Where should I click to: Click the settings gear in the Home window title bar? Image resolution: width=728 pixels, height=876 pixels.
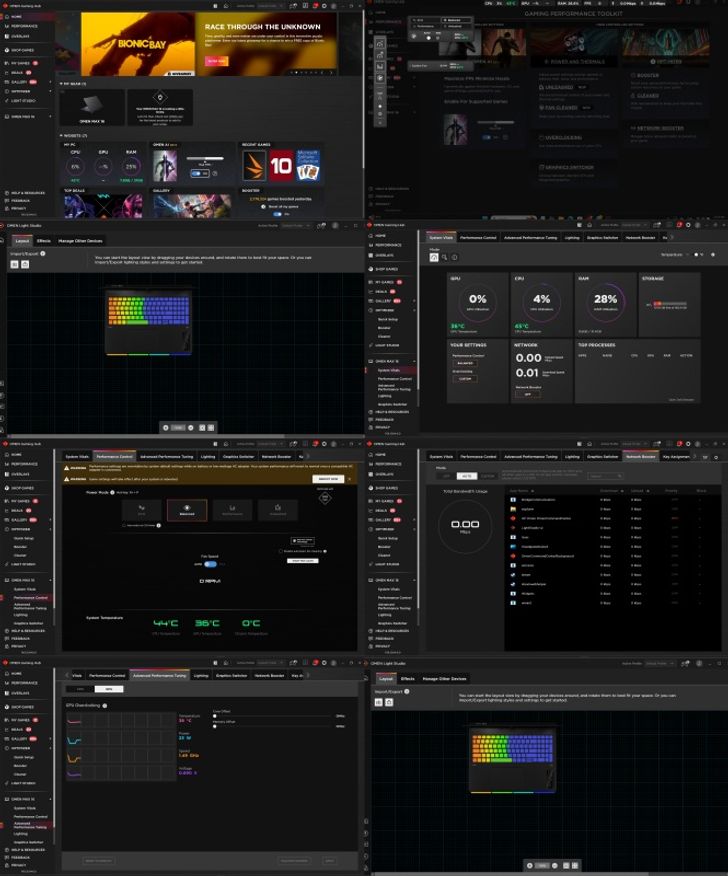[x=324, y=6]
